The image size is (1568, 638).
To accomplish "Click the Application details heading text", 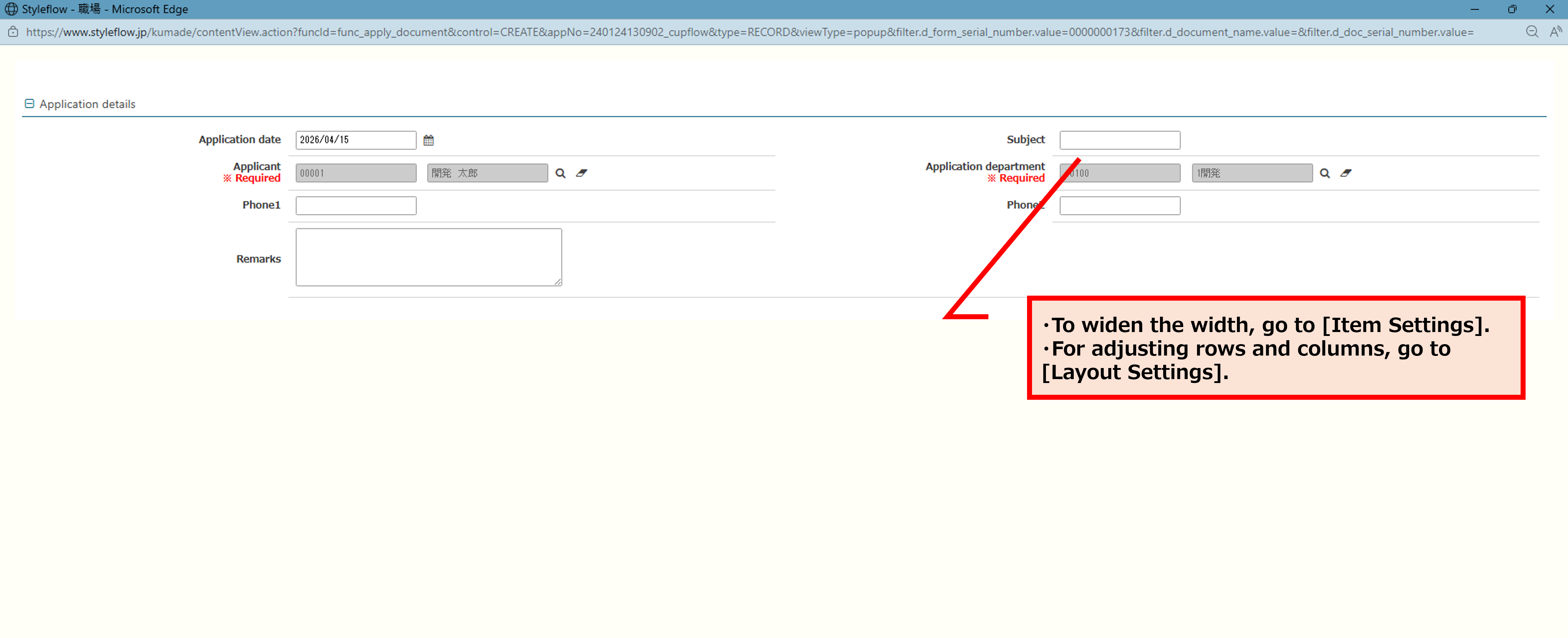I will tap(88, 104).
